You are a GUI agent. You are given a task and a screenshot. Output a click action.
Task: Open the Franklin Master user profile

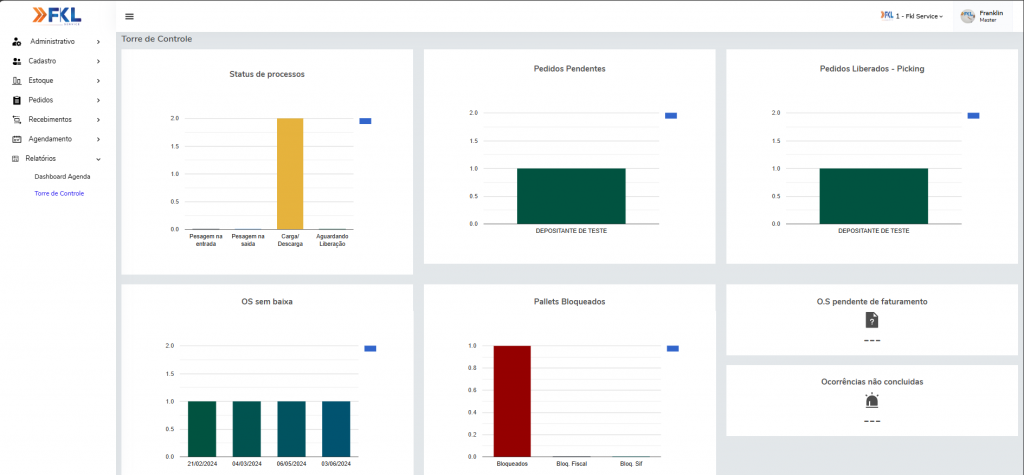[x=986, y=16]
